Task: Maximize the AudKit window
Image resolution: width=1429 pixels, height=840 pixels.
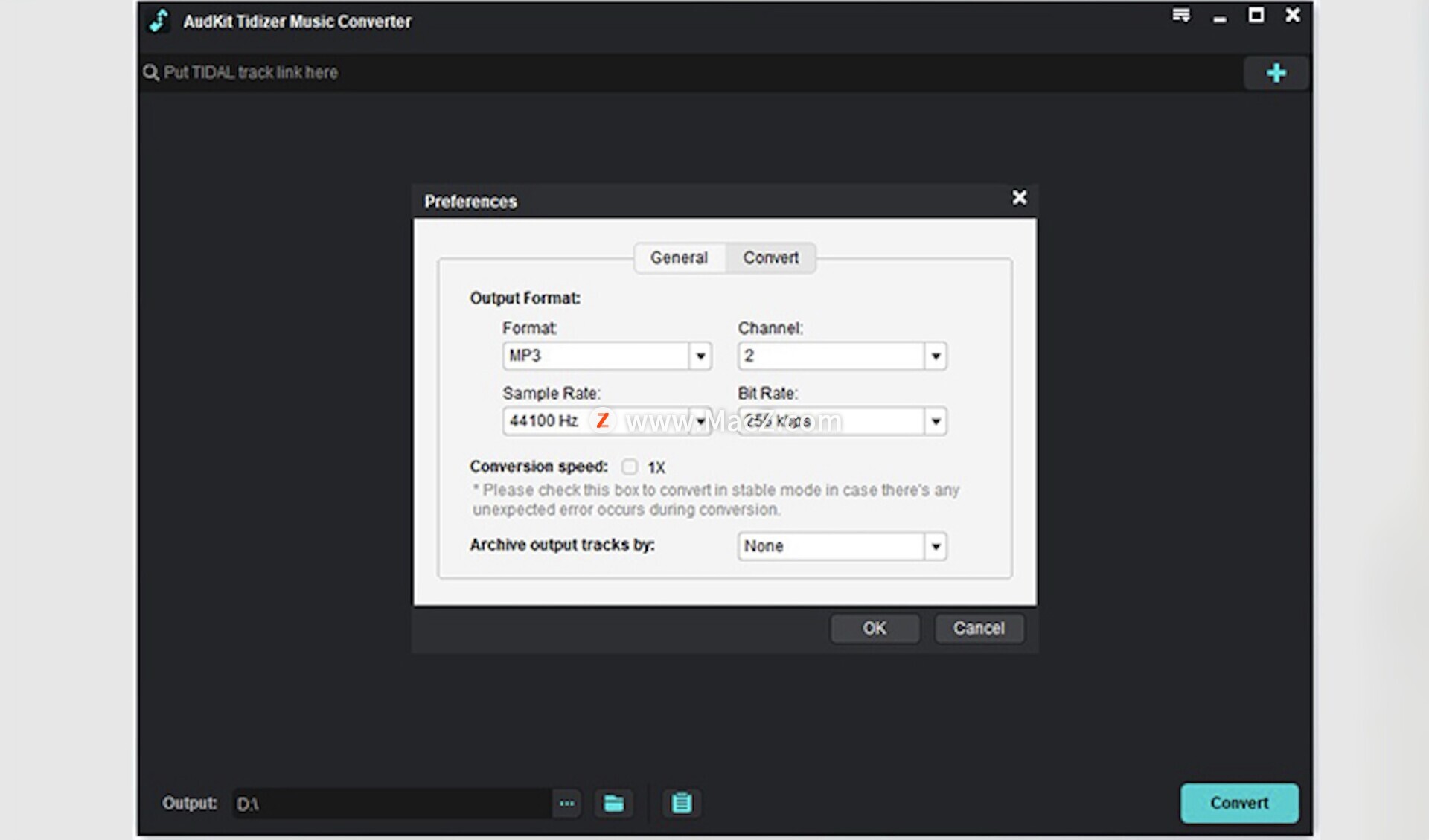Action: click(1256, 15)
